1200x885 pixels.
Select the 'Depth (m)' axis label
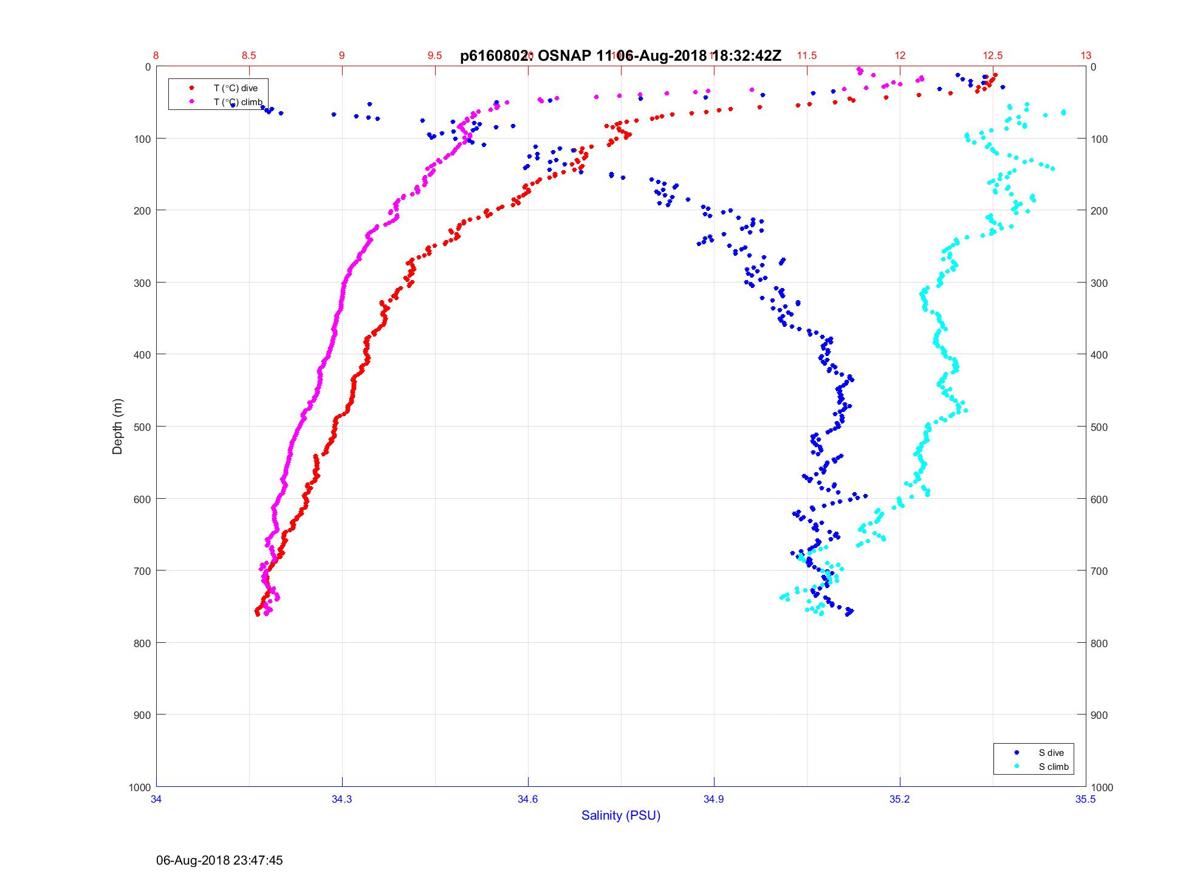click(118, 426)
